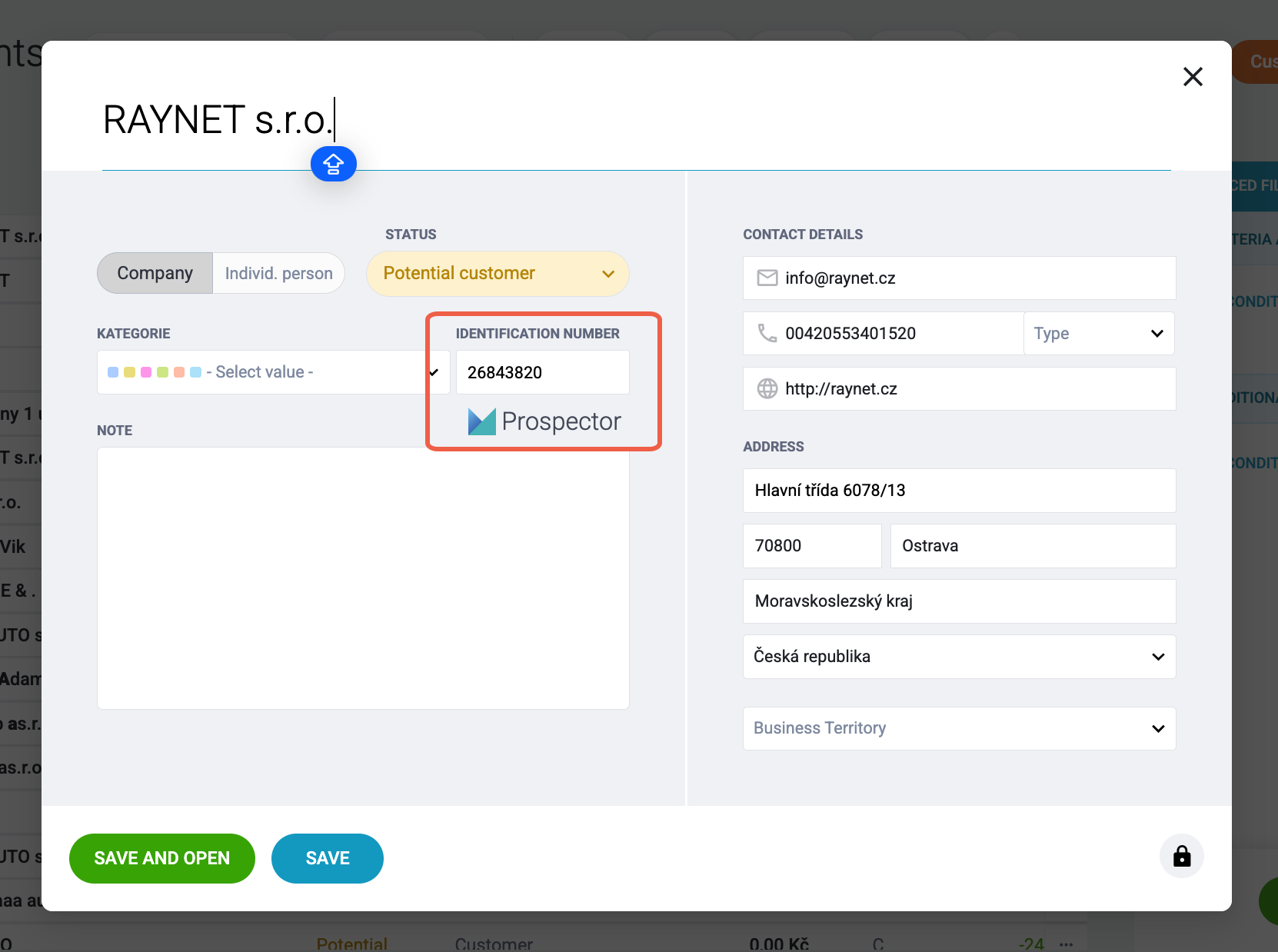Click the three-dot menu in background table row

1066,944
